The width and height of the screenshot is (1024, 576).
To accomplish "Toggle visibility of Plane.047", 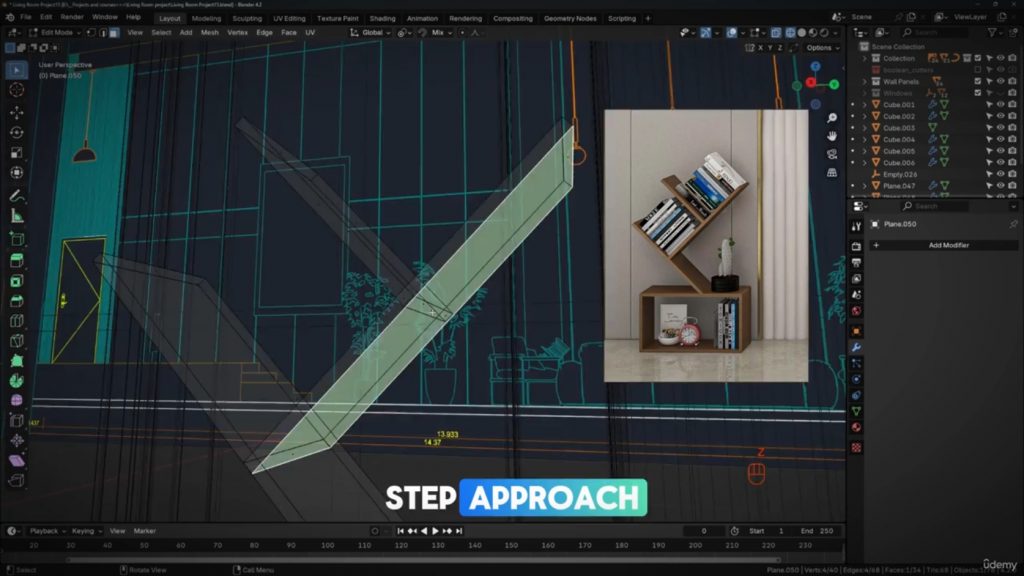I will pyautogui.click(x=1000, y=186).
